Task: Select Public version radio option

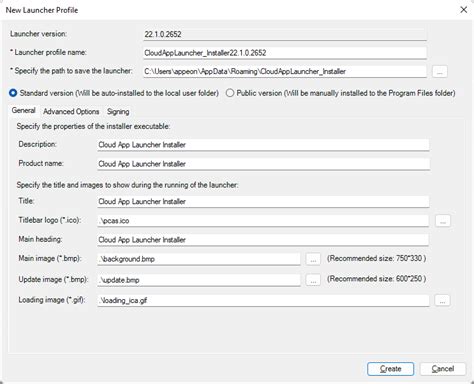Action: 230,93
